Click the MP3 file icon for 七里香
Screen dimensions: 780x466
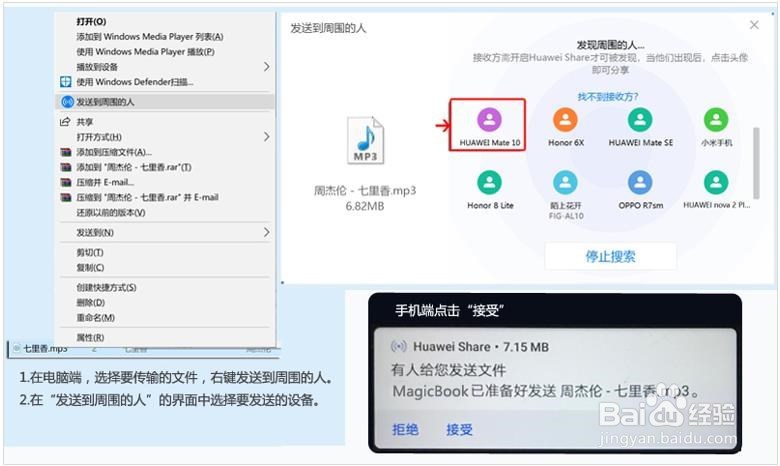tap(366, 141)
